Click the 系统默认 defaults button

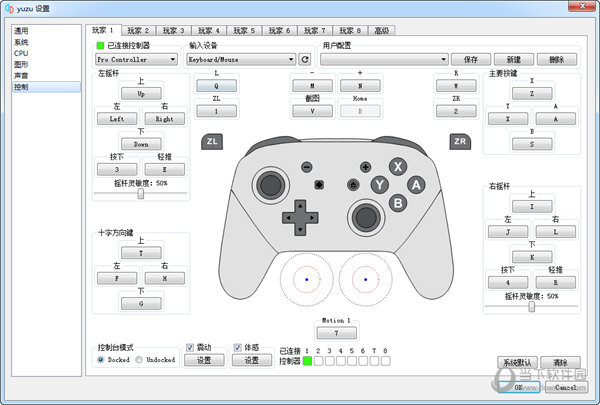tap(516, 362)
